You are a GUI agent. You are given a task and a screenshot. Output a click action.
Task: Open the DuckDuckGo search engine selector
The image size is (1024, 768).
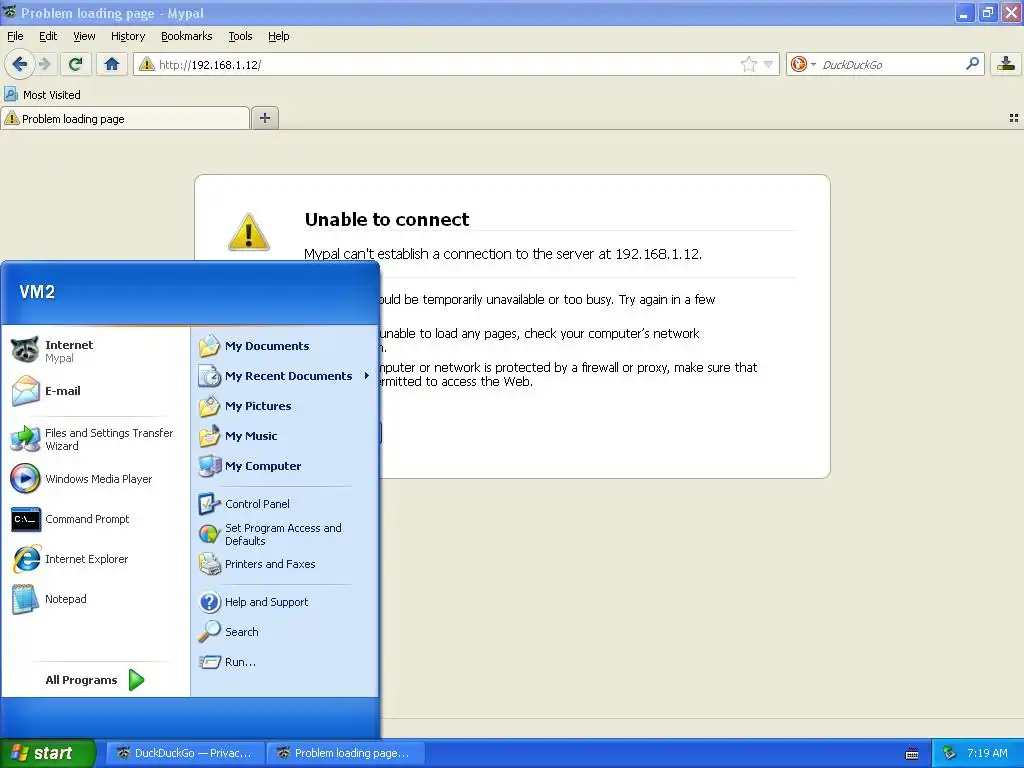803,64
